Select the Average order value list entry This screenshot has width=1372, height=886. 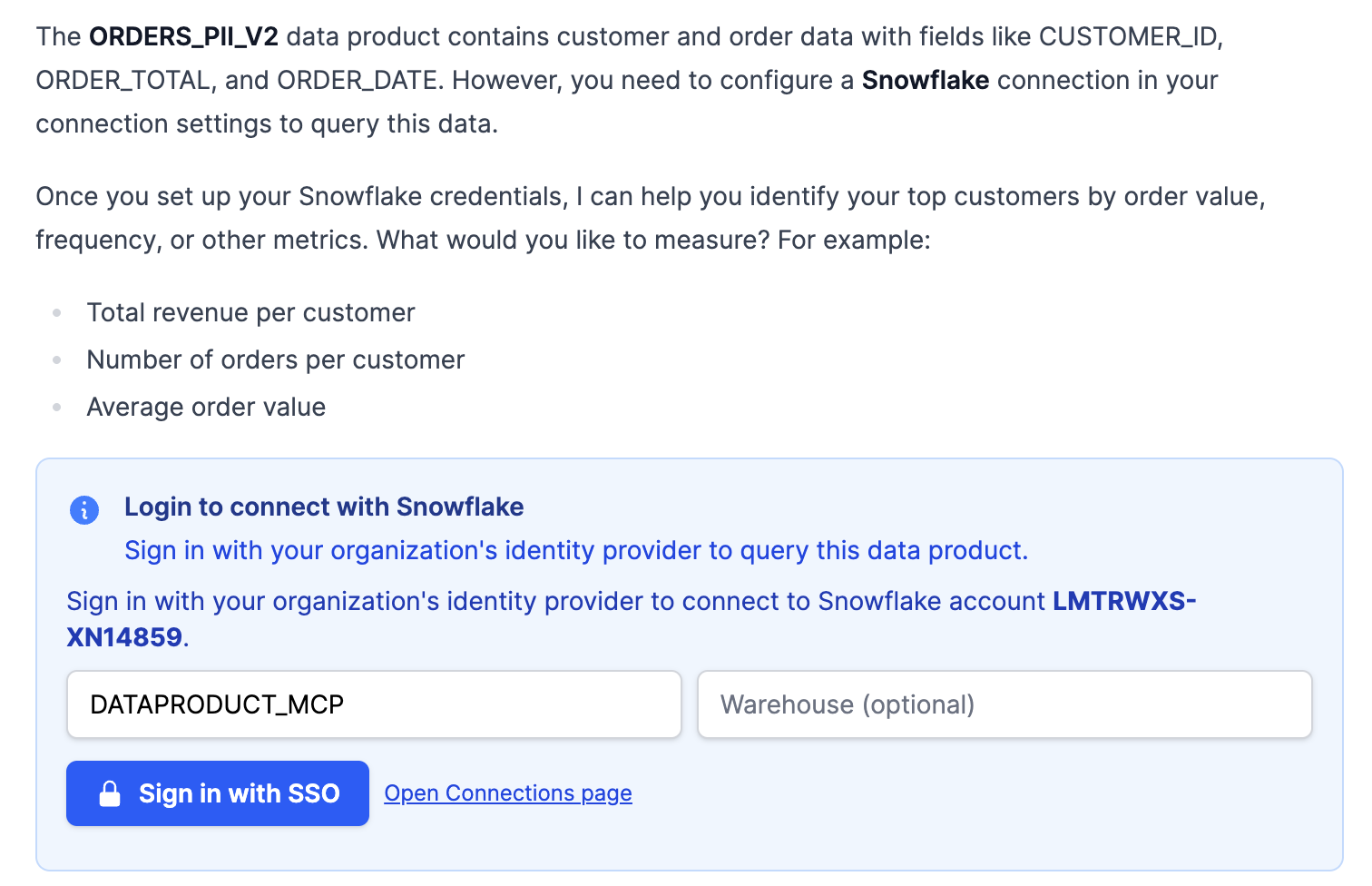point(205,407)
